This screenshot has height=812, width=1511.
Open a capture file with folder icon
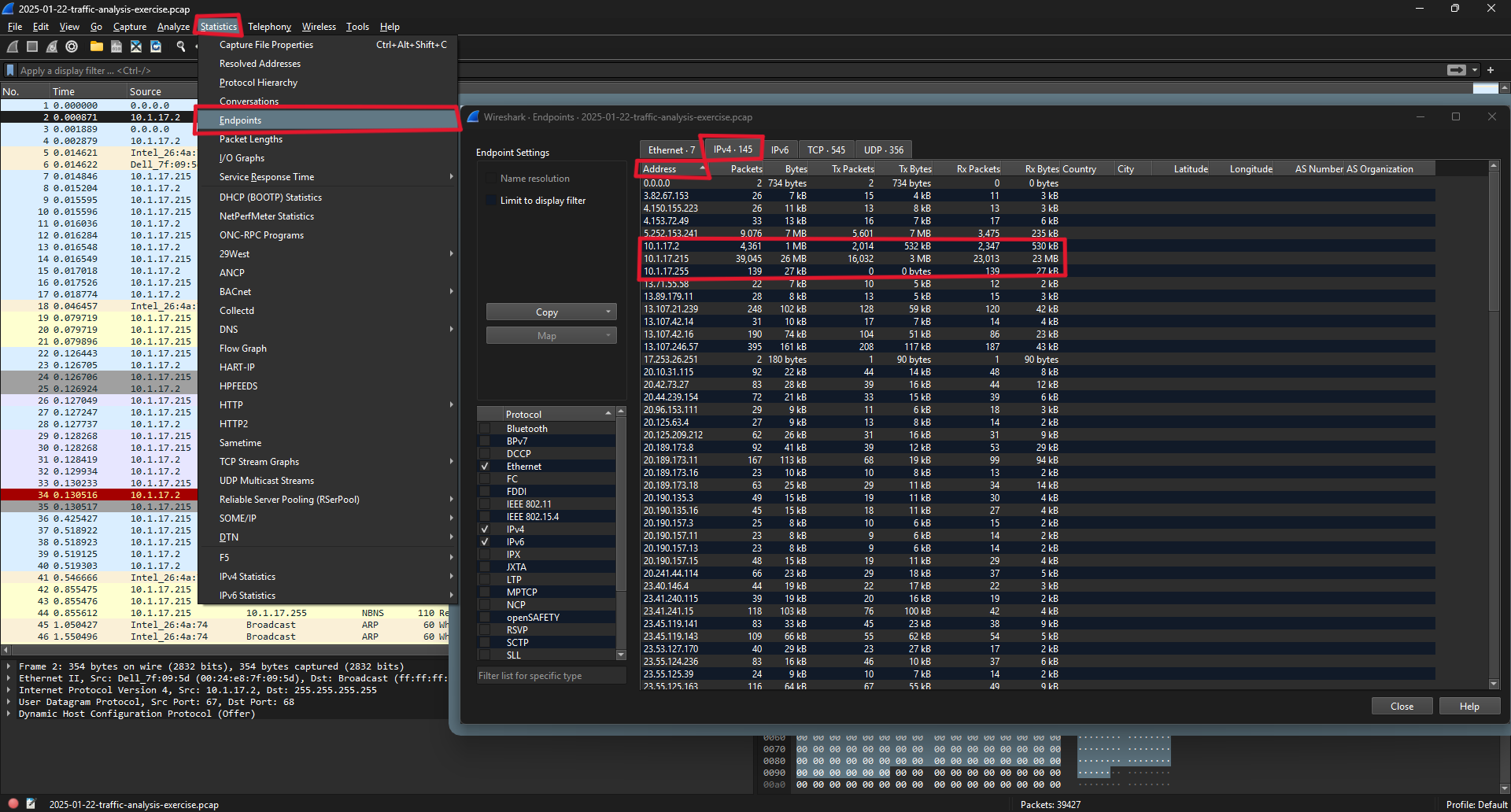(96, 46)
